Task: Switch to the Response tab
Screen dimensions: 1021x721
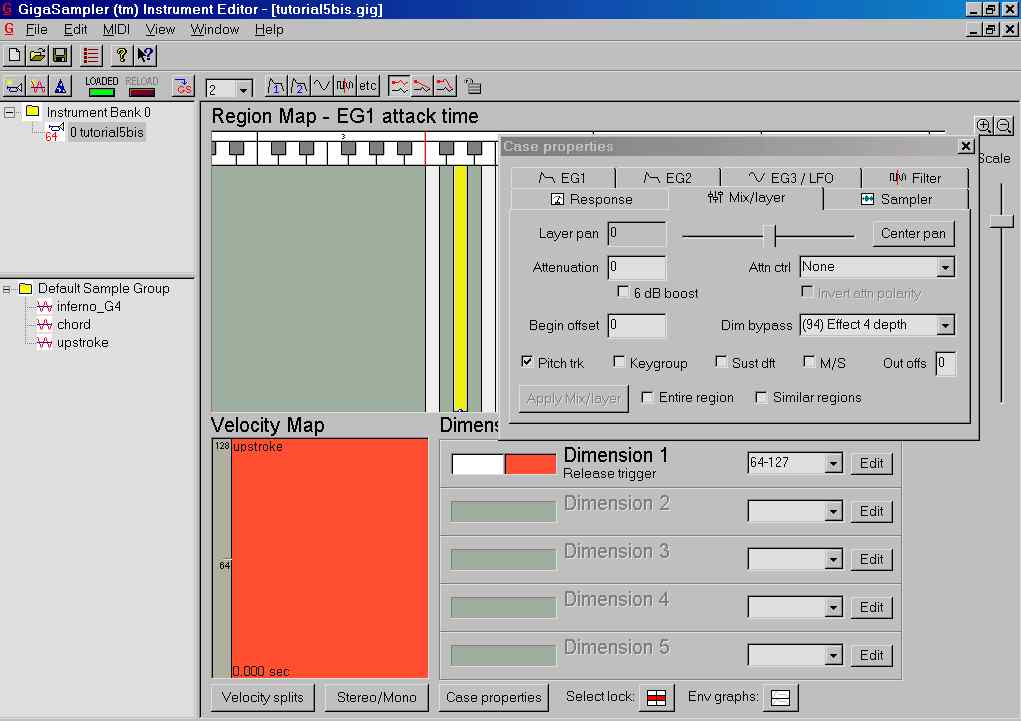Action: click(x=591, y=199)
